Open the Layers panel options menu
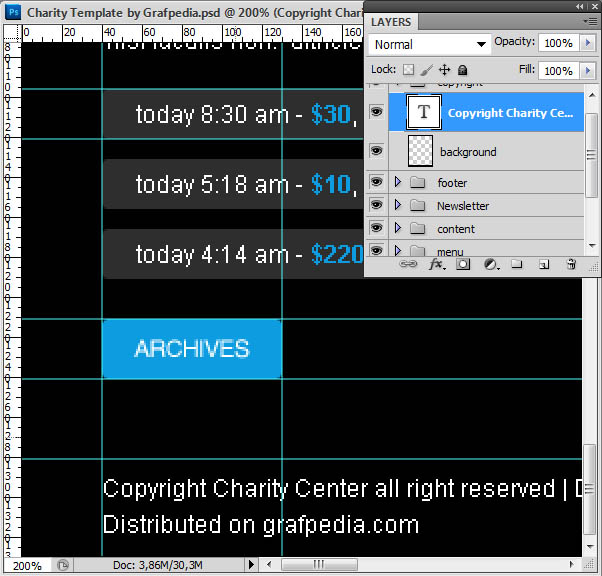602x576 pixels. point(591,22)
